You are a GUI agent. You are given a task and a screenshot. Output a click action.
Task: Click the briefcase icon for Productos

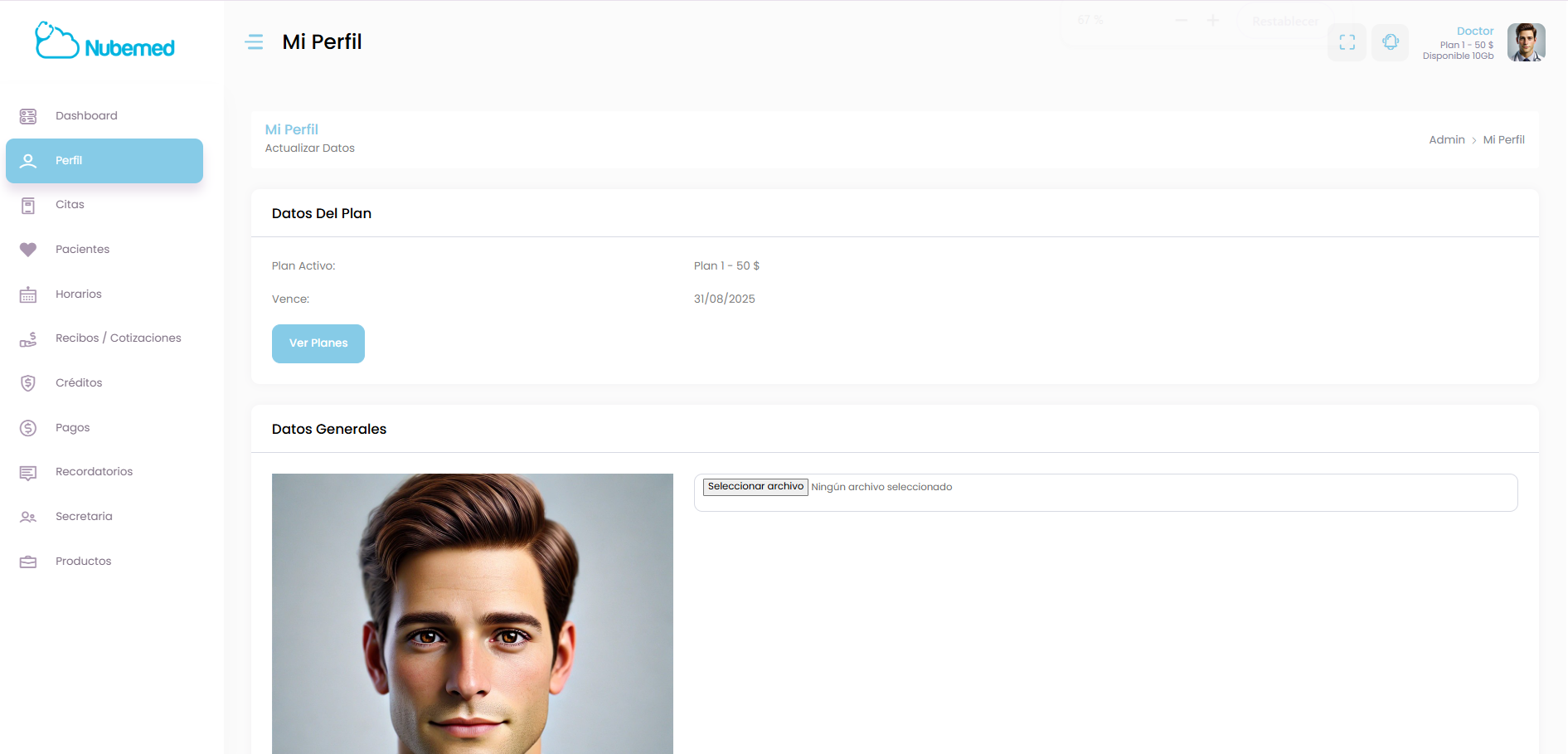(x=28, y=562)
